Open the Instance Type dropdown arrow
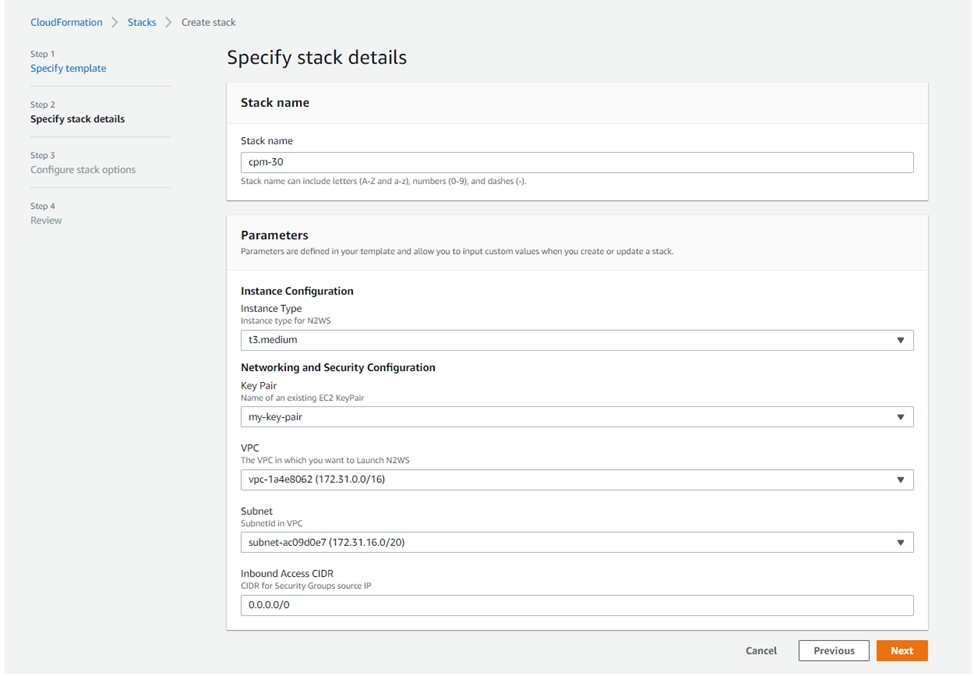The image size is (974, 676). (x=899, y=340)
